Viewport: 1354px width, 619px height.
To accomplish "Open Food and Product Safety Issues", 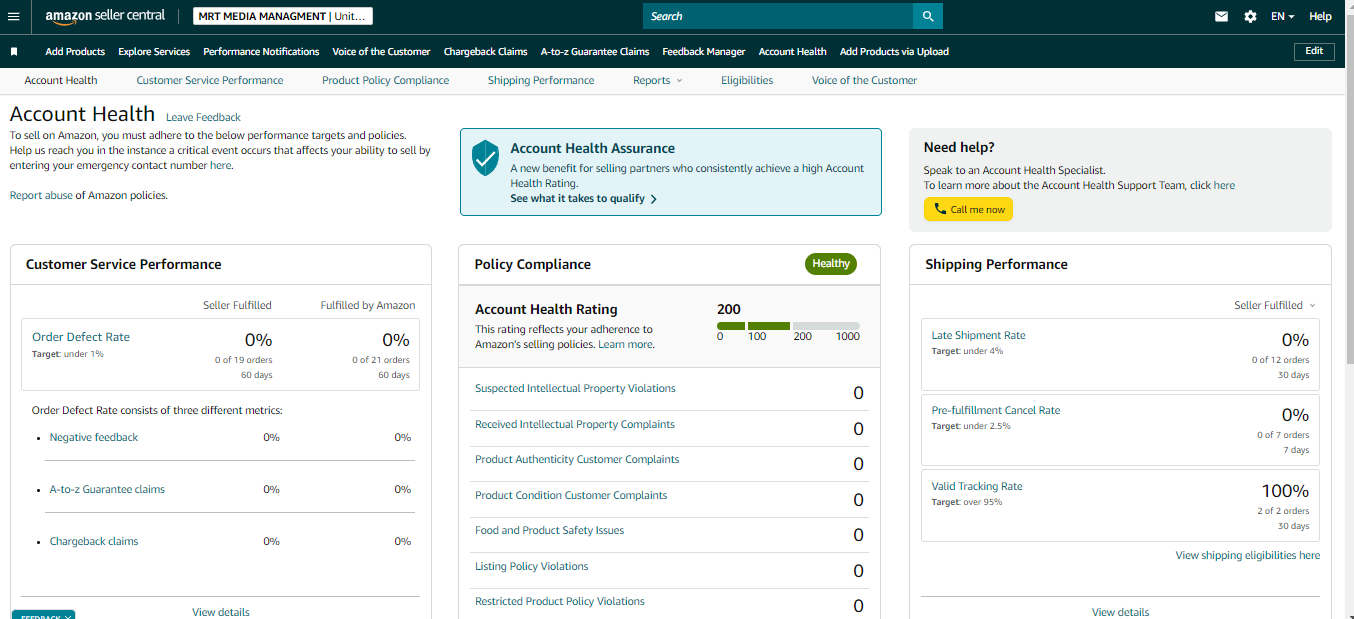I will [x=549, y=530].
